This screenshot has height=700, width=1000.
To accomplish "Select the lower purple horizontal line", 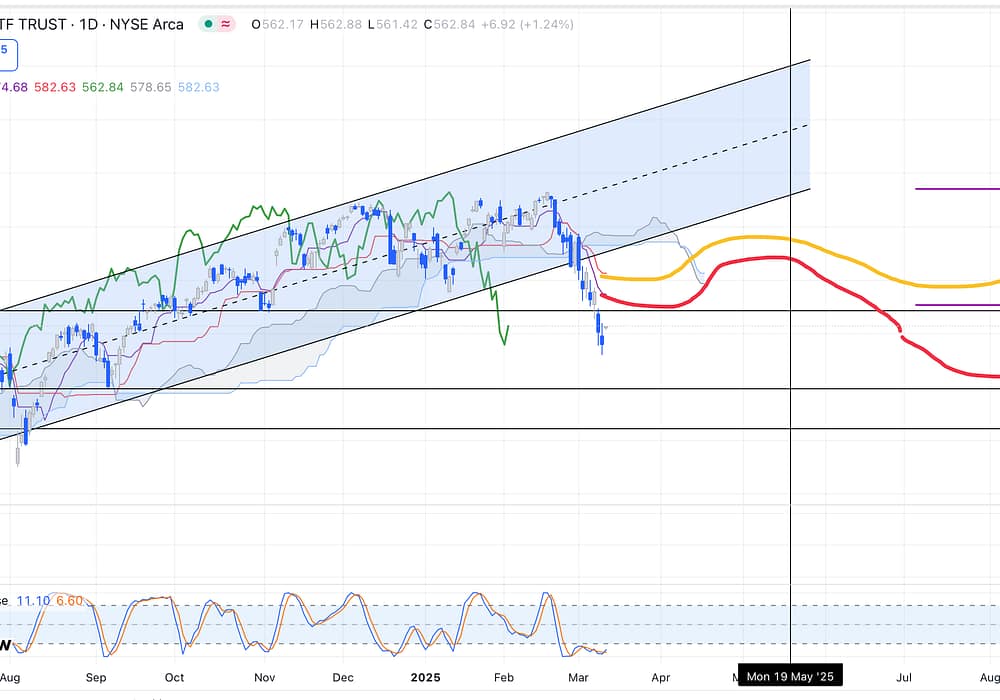I will [x=957, y=305].
